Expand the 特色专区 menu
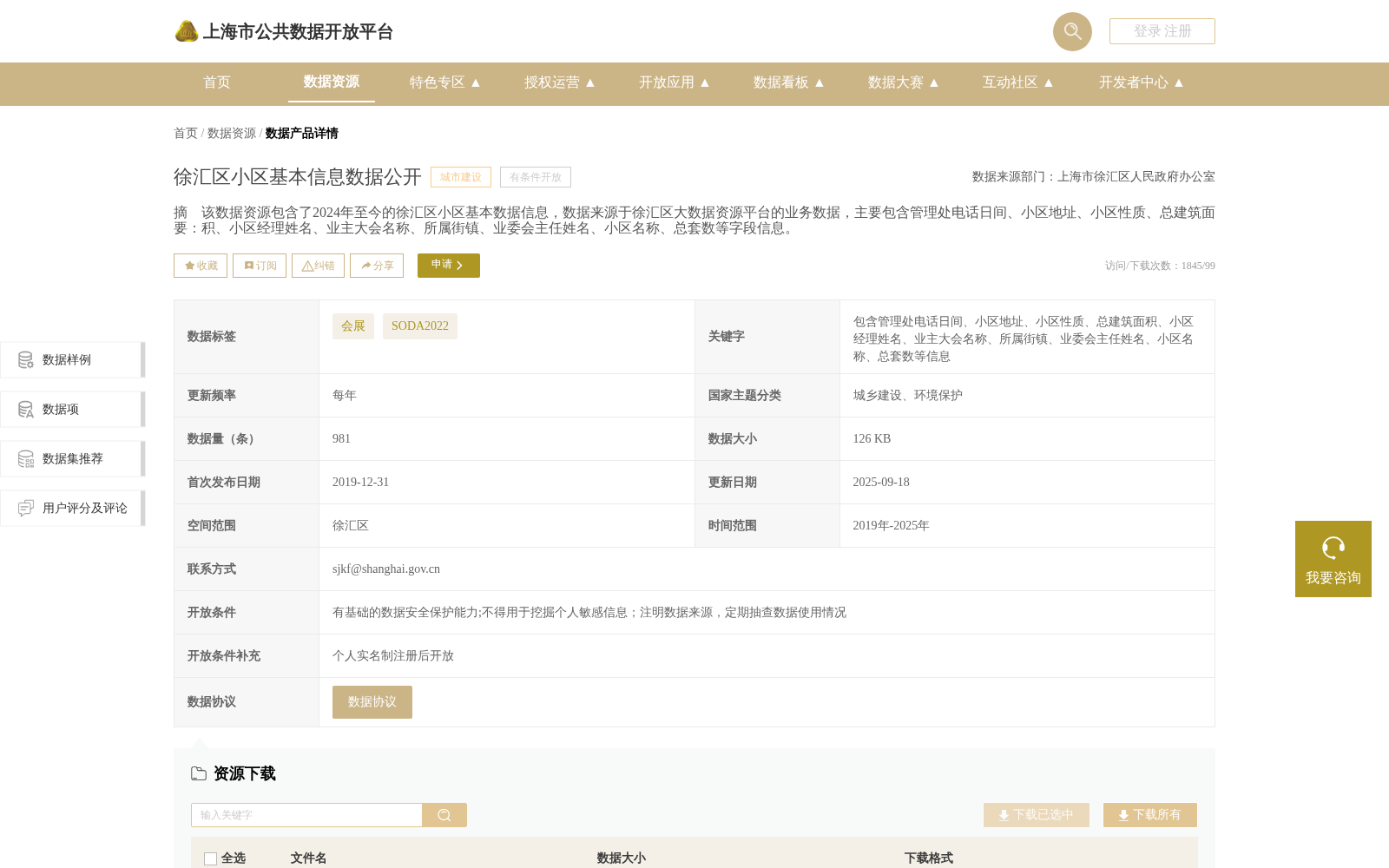This screenshot has height=868, width=1389. click(x=445, y=82)
